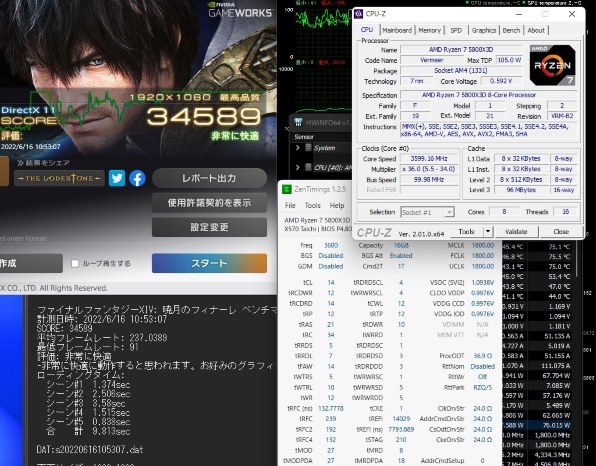
Task: Click HWiNFO64 window title icon
Action: pos(298,122)
